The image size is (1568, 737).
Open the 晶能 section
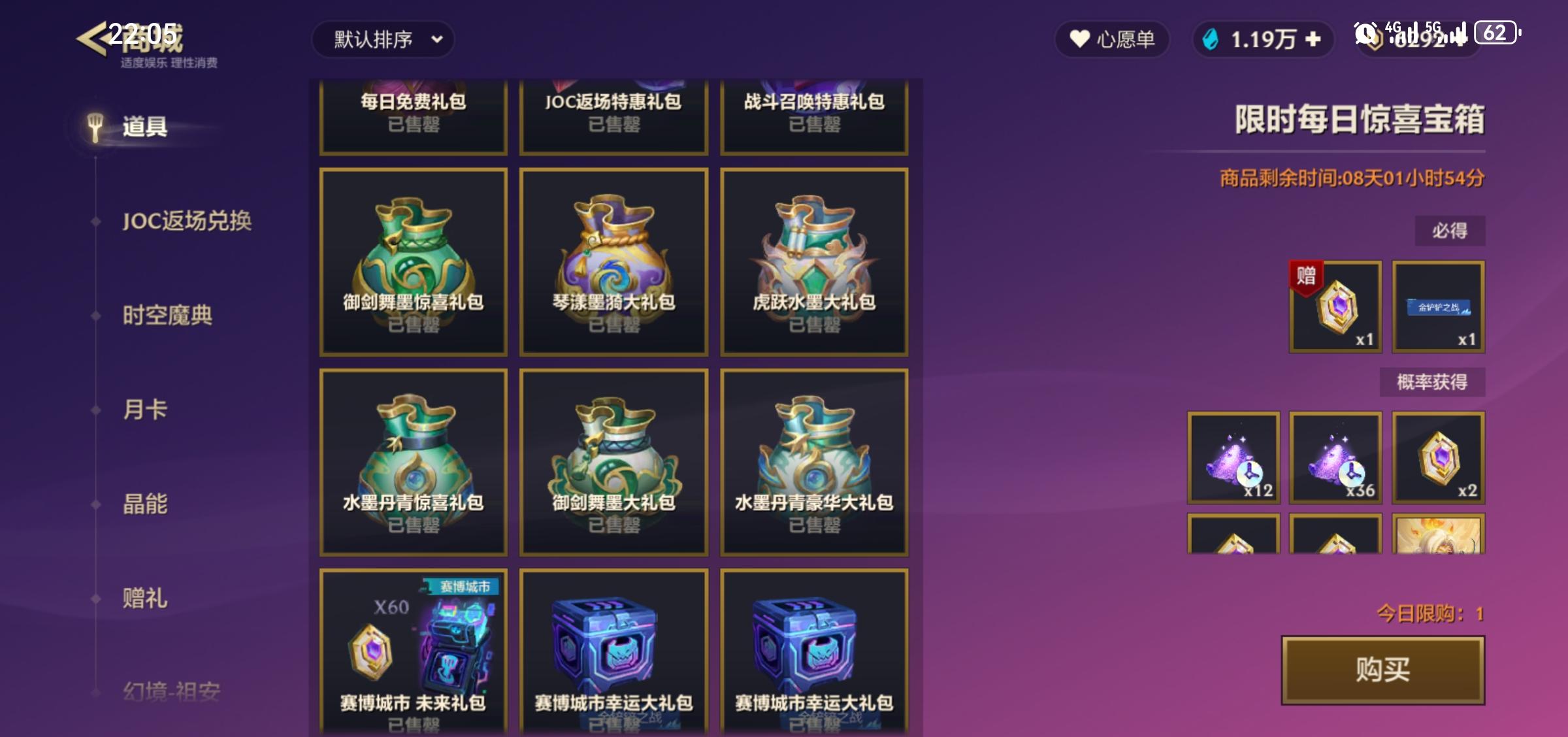[x=145, y=503]
